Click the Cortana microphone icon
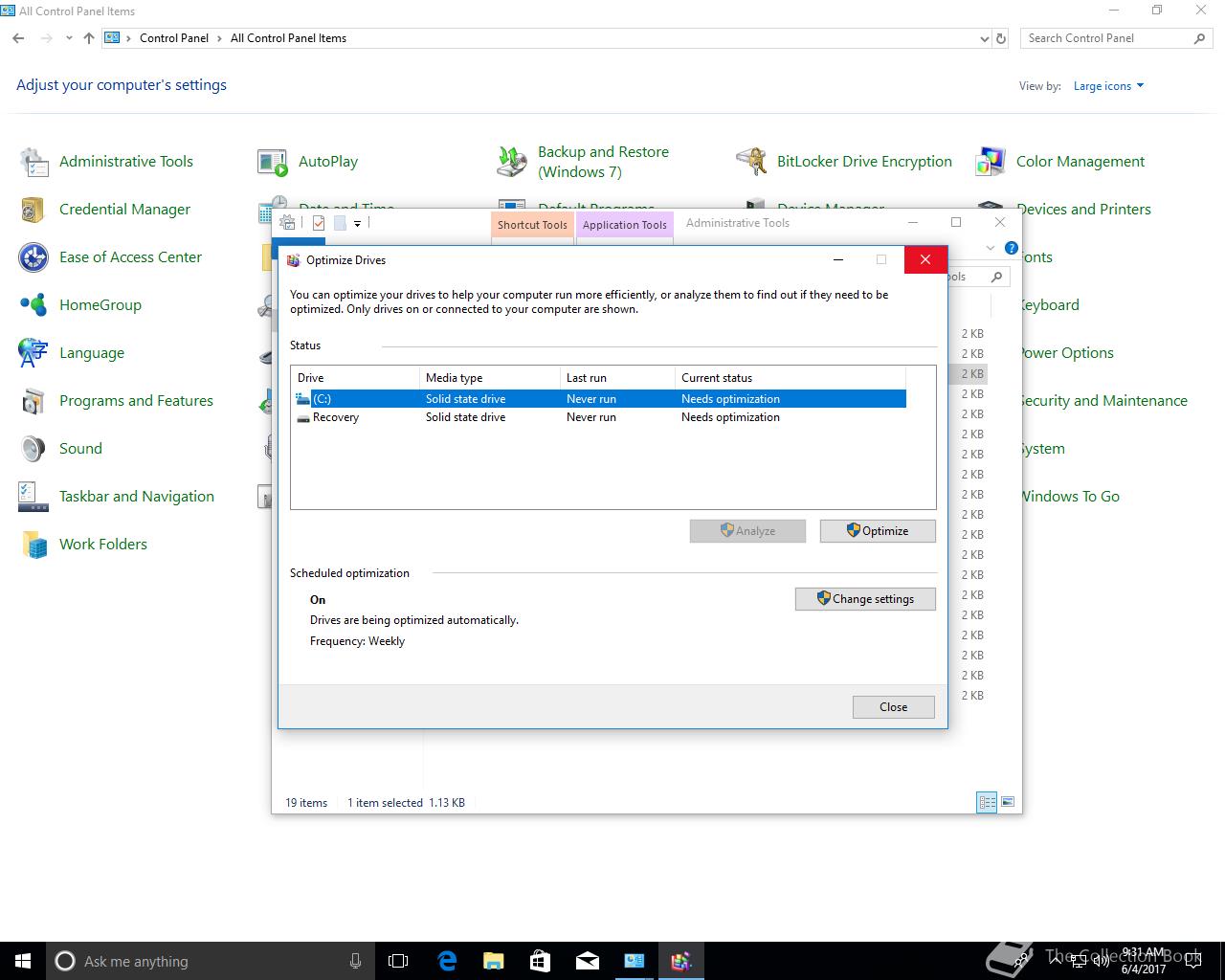 [x=355, y=961]
